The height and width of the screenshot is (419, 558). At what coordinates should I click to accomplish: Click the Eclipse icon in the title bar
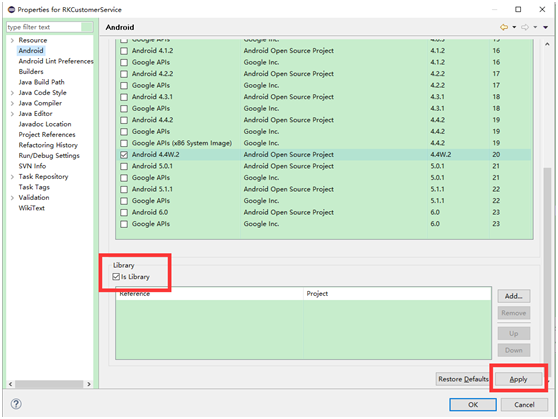point(11,10)
